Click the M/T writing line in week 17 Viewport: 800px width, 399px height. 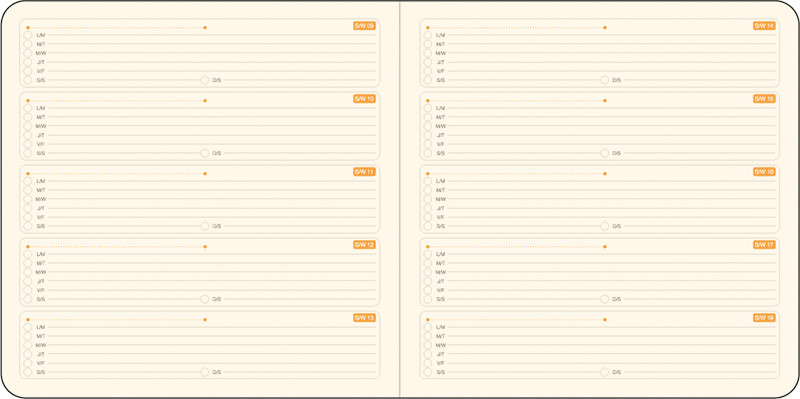click(x=612, y=263)
